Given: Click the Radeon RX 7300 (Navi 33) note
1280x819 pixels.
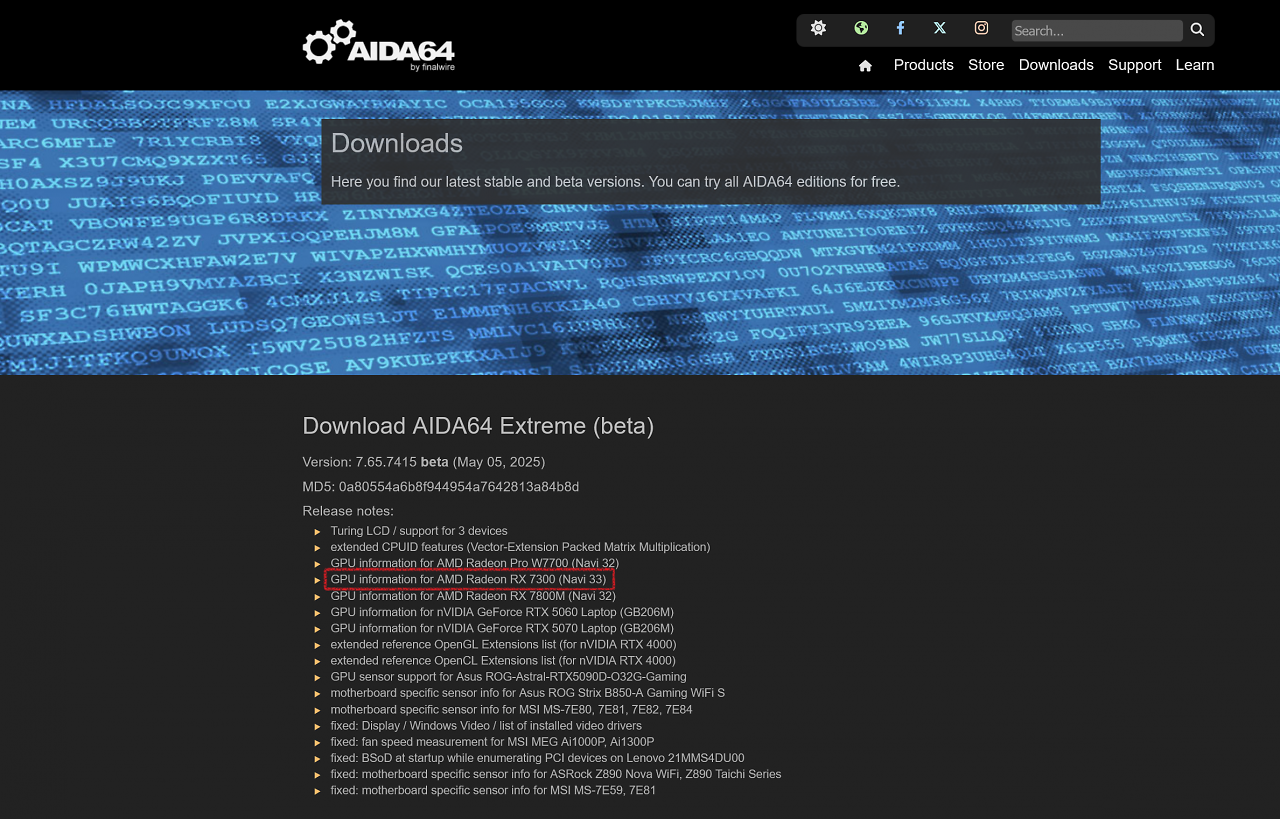Looking at the screenshot, I should pyautogui.click(x=469, y=579).
